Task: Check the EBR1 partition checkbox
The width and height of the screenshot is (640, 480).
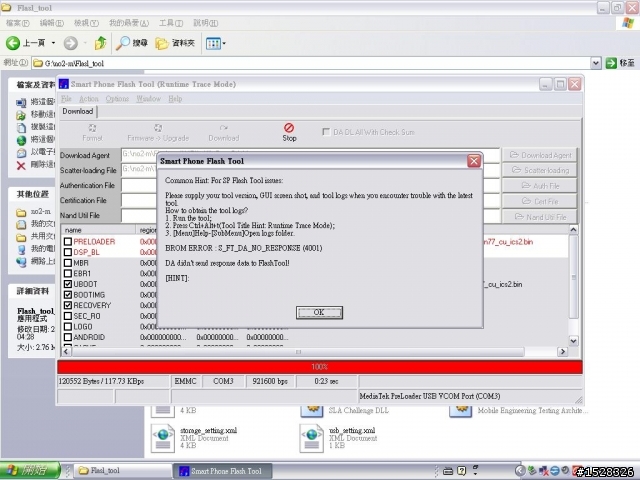Action: tap(68, 273)
